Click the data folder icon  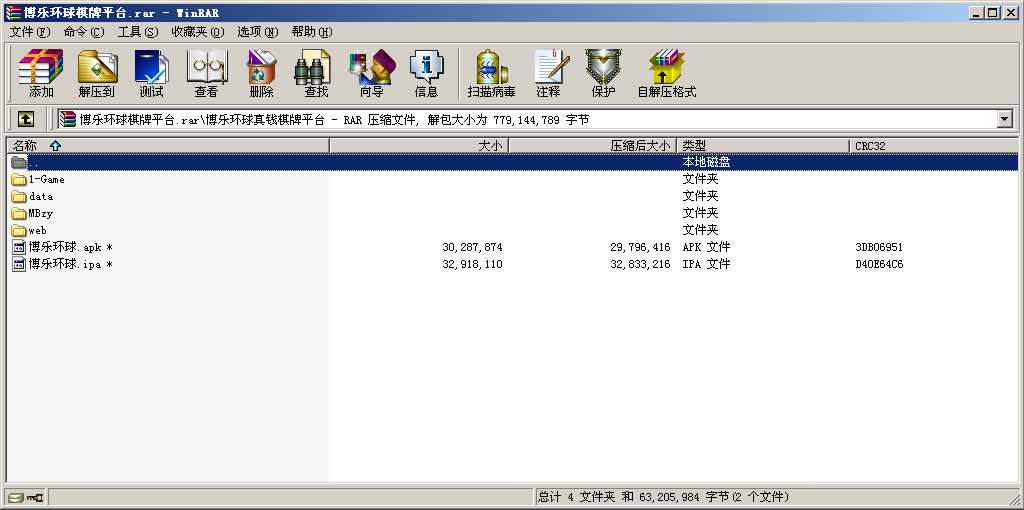tap(19, 196)
